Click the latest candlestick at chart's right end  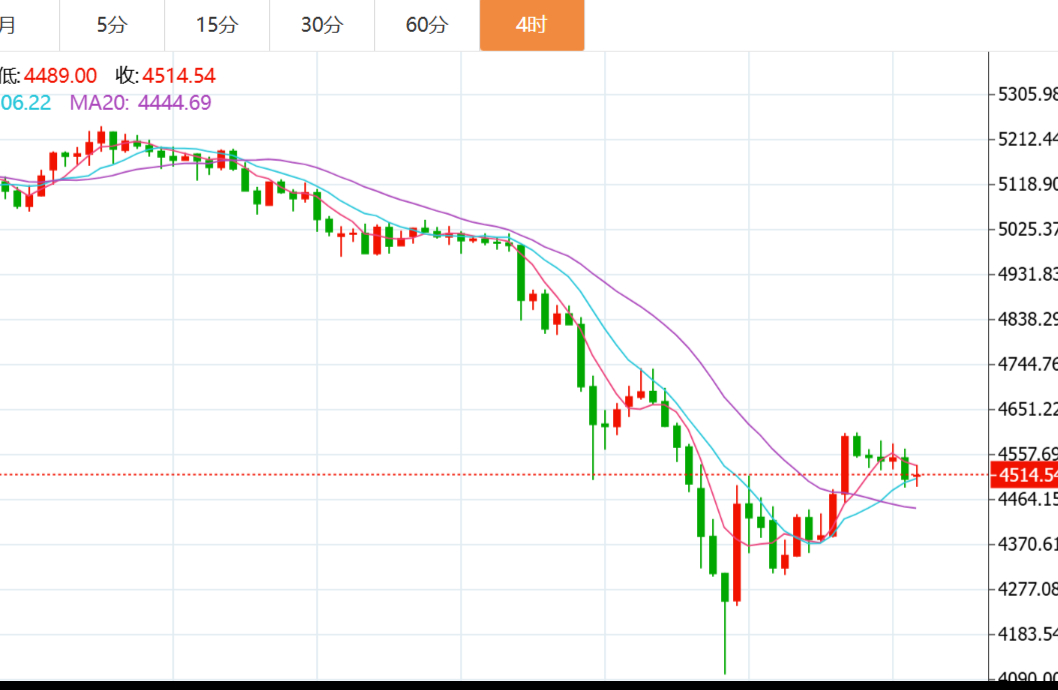(917, 475)
